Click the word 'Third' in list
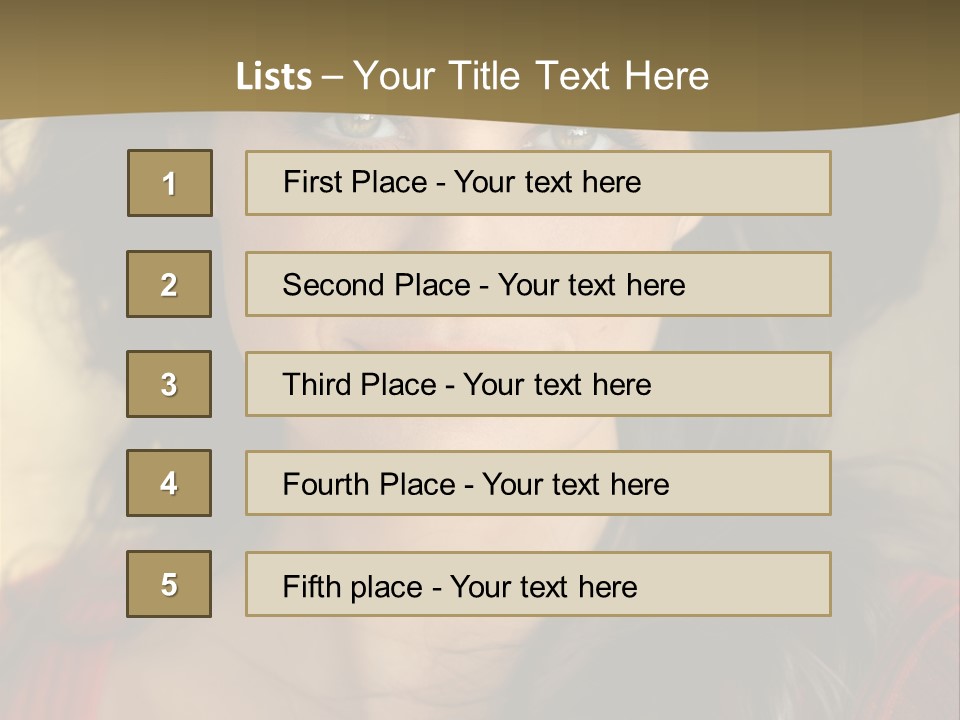This screenshot has height=720, width=960. pos(318,385)
